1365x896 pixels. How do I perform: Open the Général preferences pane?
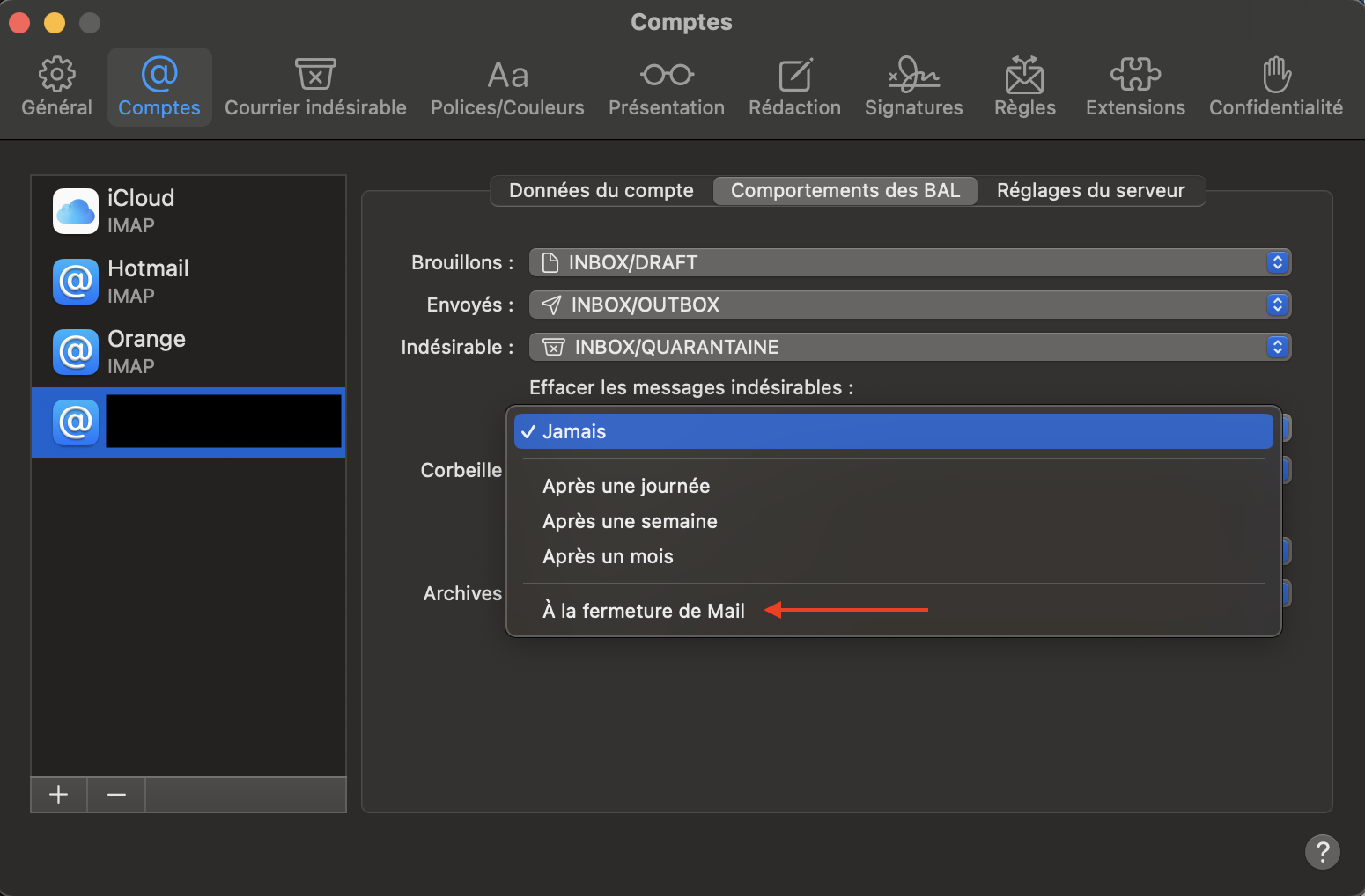(x=57, y=87)
